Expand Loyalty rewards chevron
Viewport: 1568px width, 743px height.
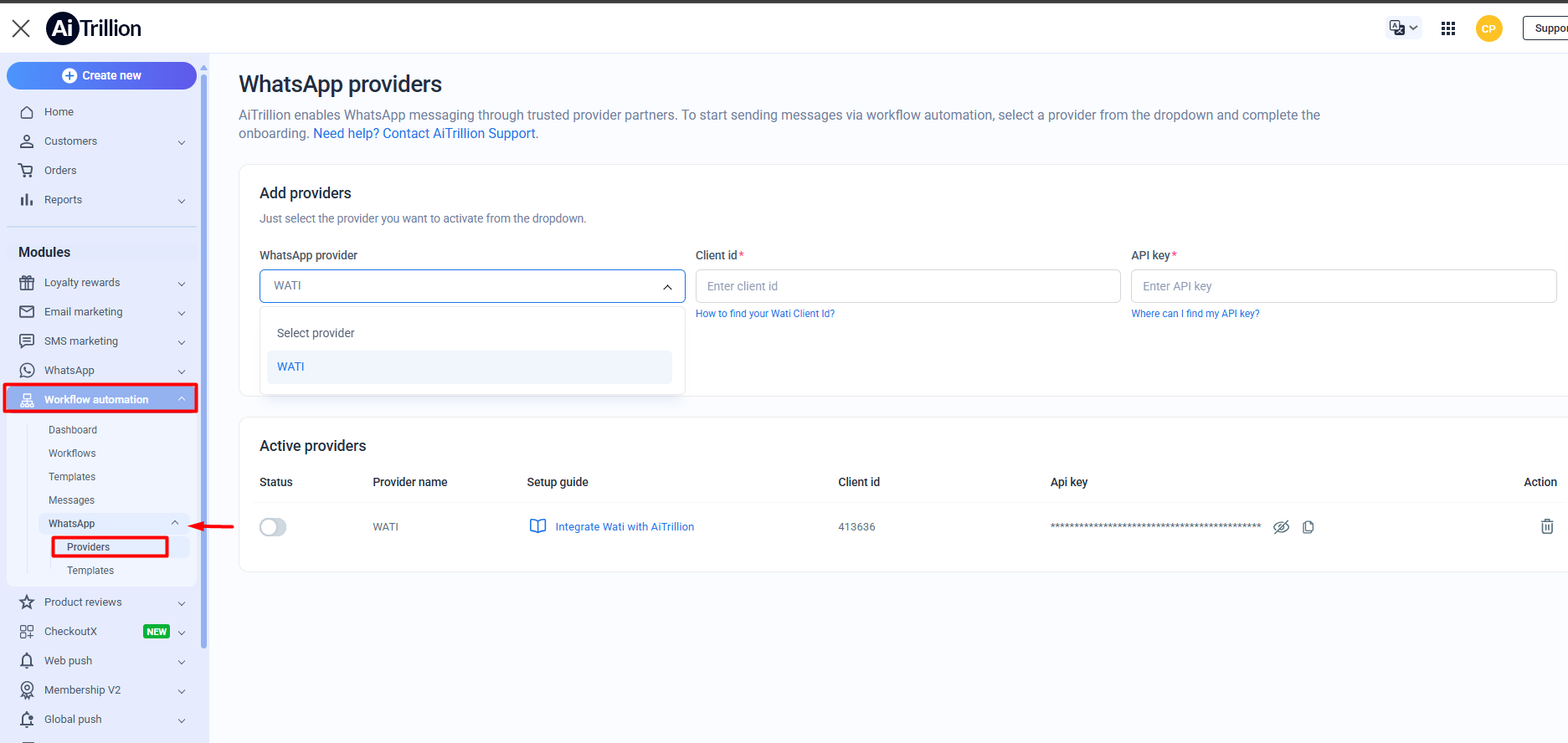pyautogui.click(x=182, y=284)
